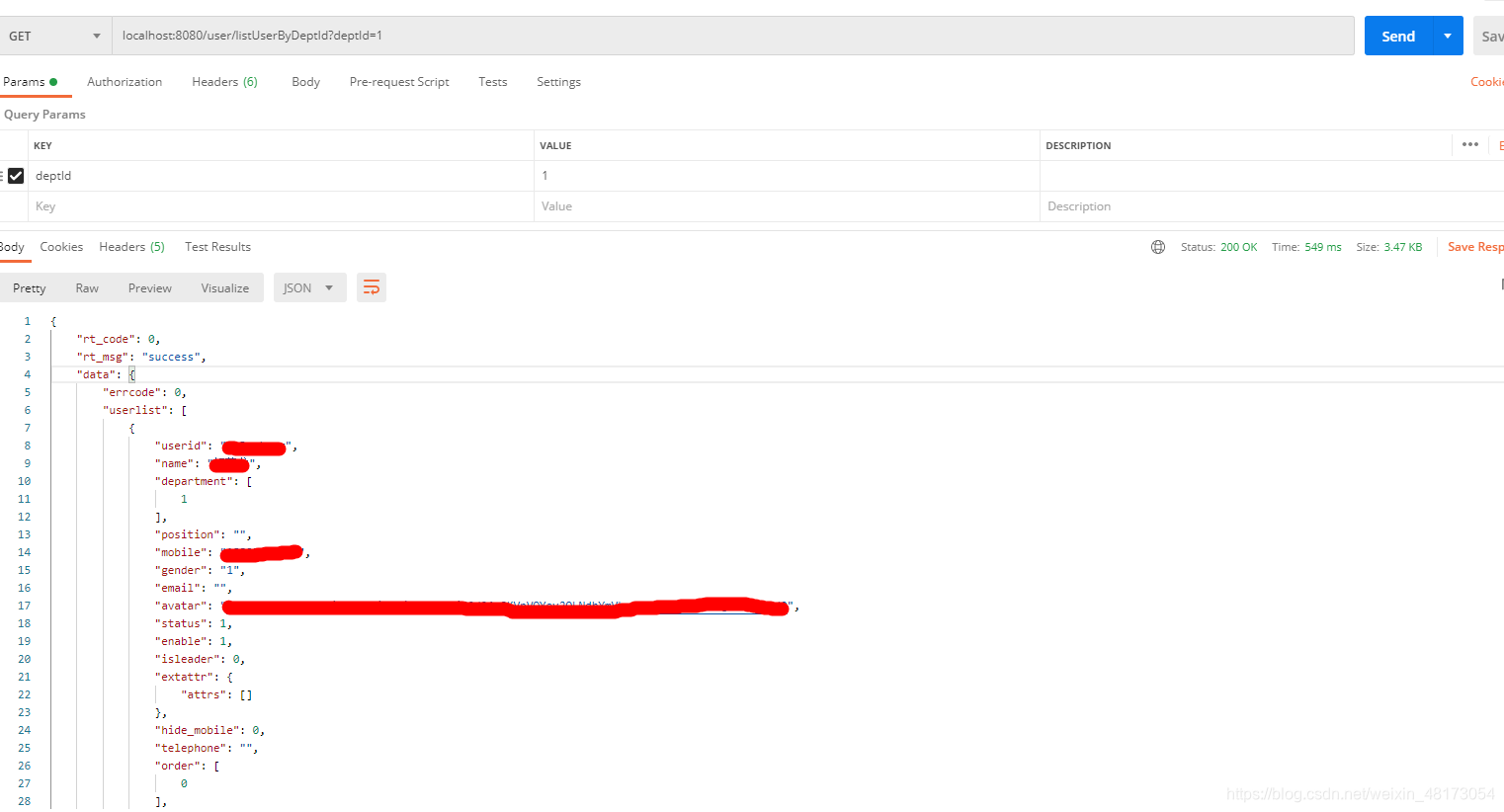
Task: Click the network globe icon
Action: (x=1158, y=247)
